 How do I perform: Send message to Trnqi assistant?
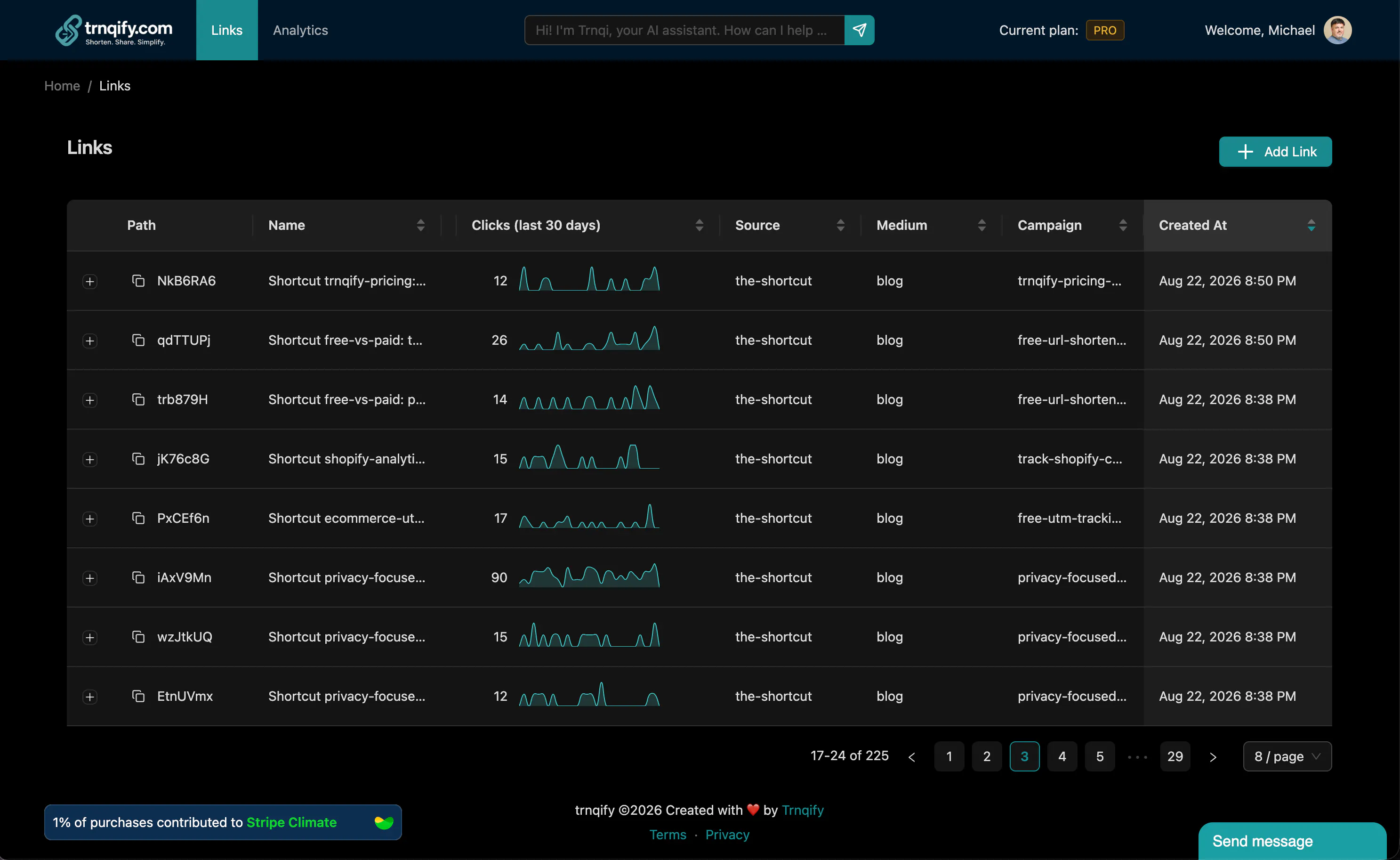tap(859, 30)
